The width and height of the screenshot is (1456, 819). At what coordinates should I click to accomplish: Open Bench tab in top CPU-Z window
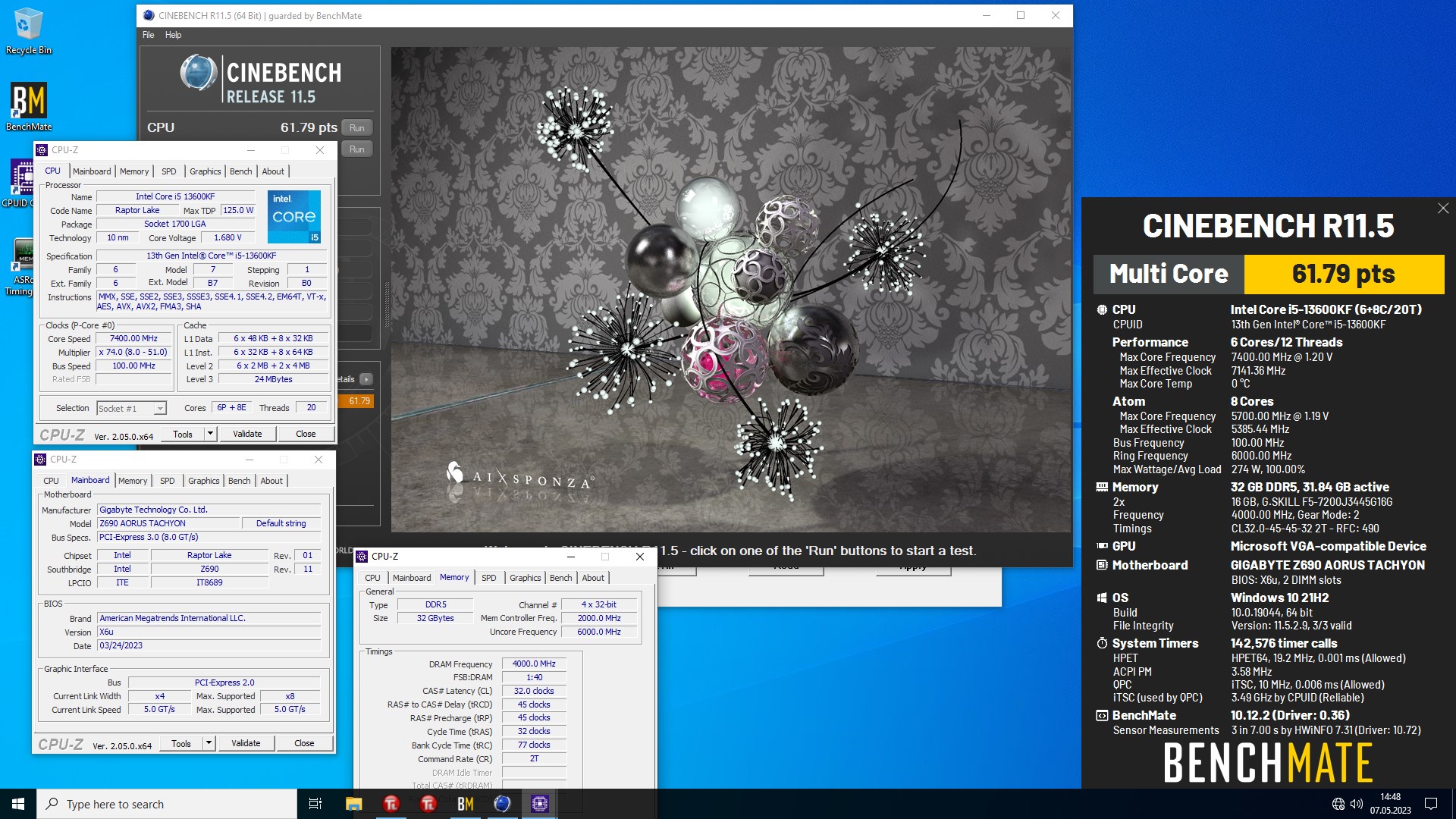(x=240, y=171)
